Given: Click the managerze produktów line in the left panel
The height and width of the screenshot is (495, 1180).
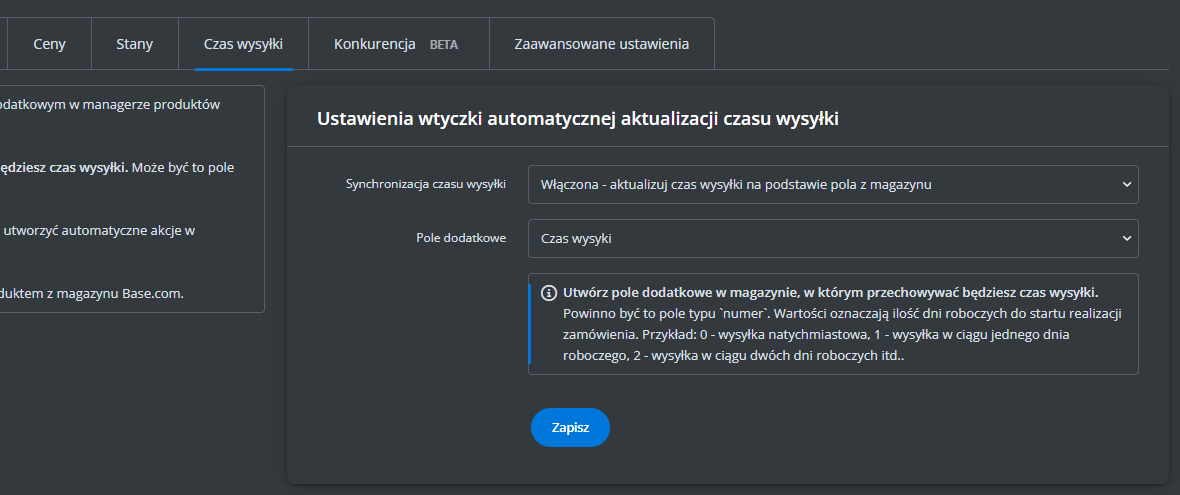Looking at the screenshot, I should (110, 104).
